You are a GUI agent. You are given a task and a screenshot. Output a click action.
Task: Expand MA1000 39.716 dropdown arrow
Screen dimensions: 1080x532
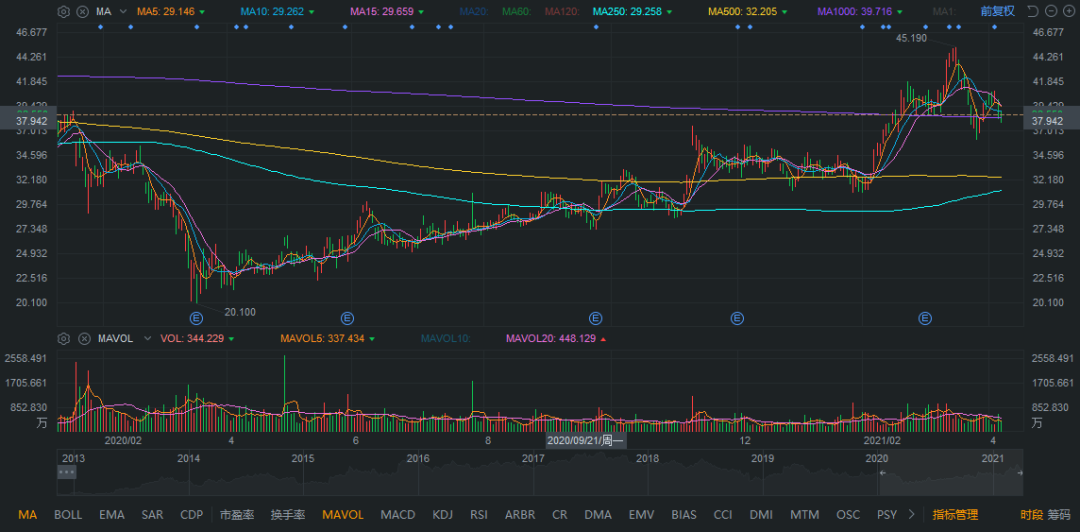900,12
